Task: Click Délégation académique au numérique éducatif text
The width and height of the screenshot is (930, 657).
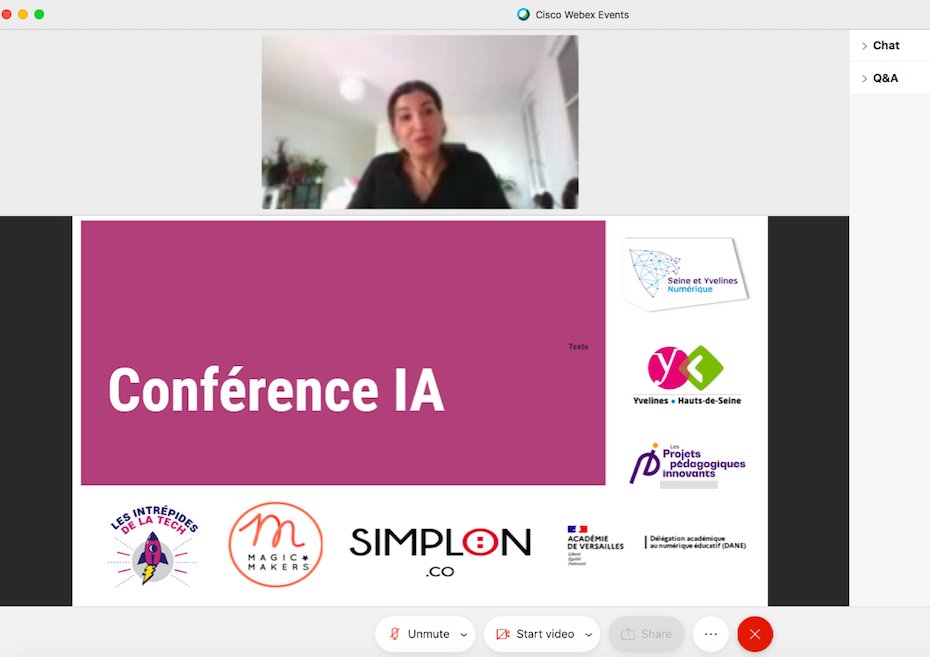Action: pyautogui.click(x=698, y=542)
